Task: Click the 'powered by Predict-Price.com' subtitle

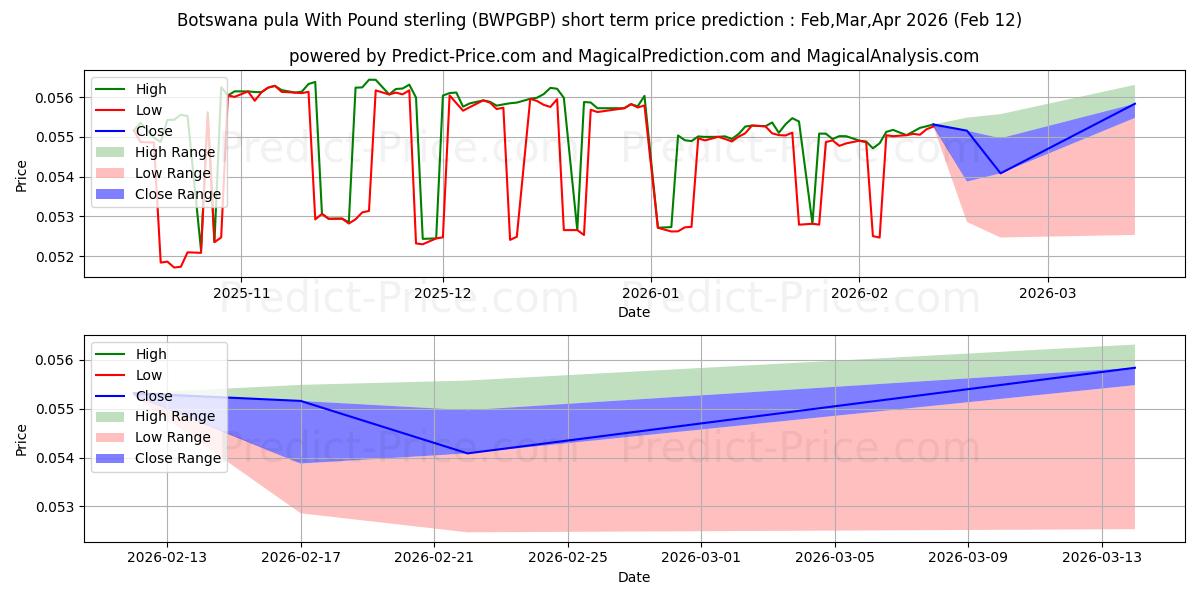Action: (634, 56)
